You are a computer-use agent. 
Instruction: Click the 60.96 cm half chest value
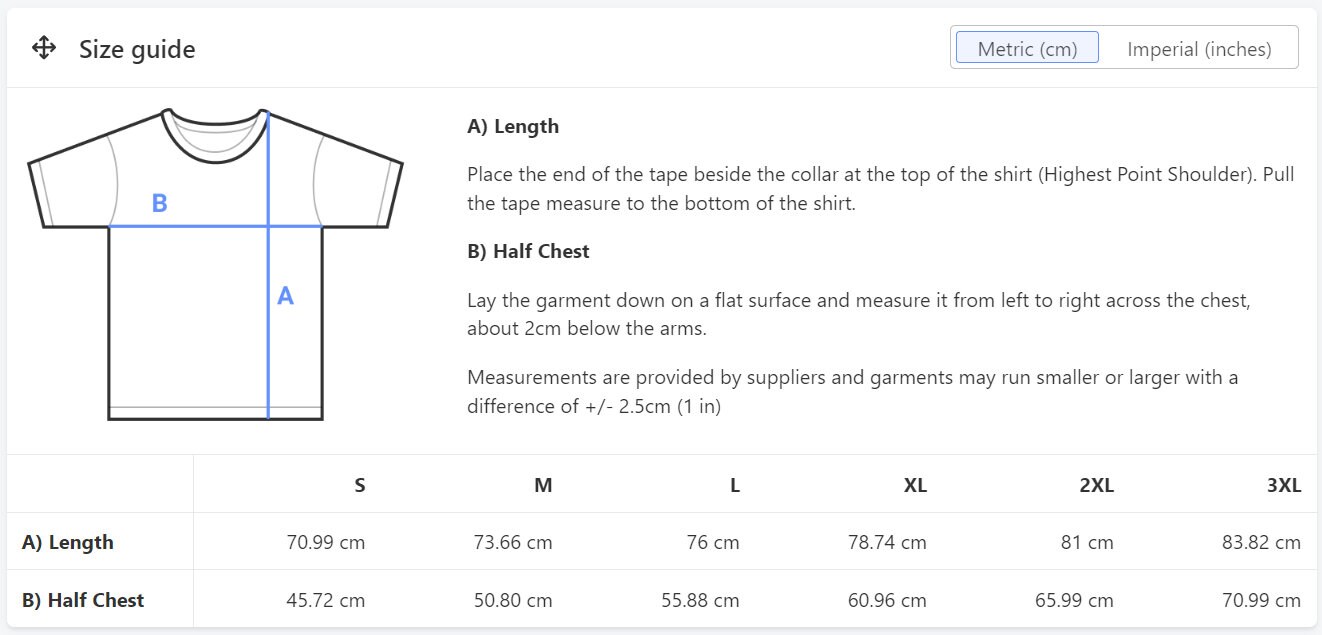[887, 600]
